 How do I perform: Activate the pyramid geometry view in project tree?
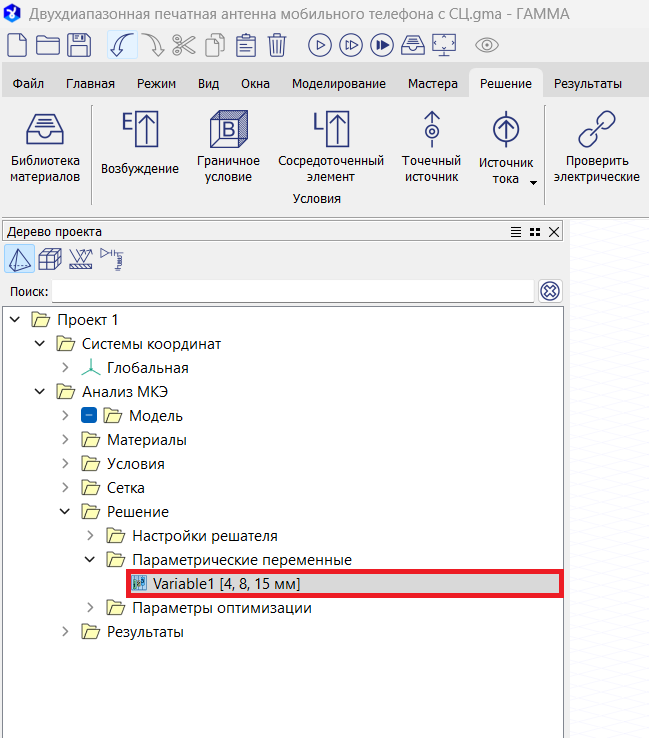click(20, 260)
